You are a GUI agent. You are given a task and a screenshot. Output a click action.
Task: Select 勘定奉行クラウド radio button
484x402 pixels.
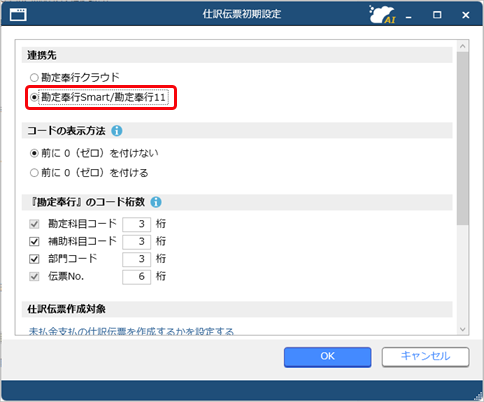click(x=34, y=78)
